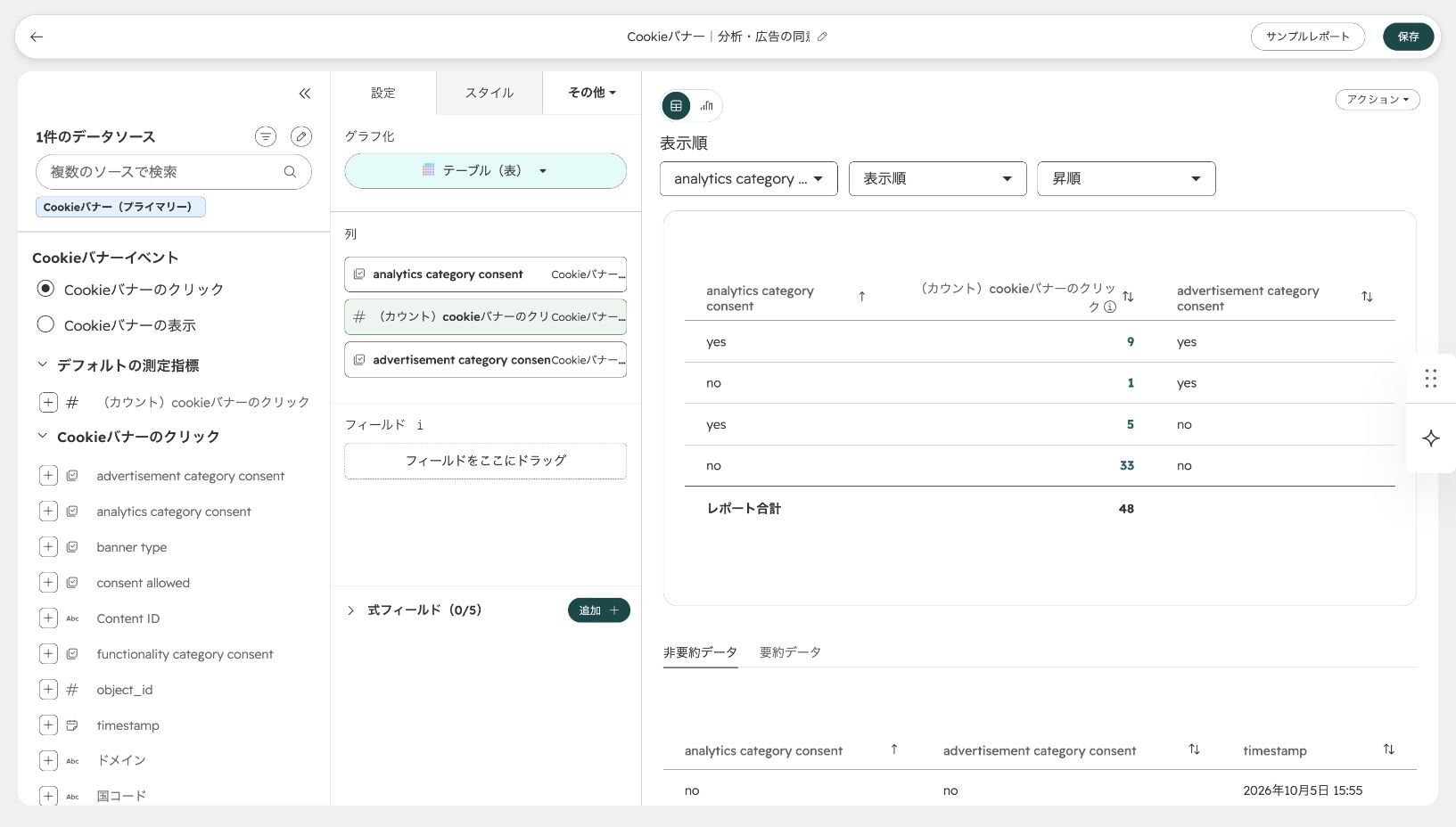The height and width of the screenshot is (827, 1456).
Task: Collapse デフォルトの測定指標 section
Action: coord(42,364)
